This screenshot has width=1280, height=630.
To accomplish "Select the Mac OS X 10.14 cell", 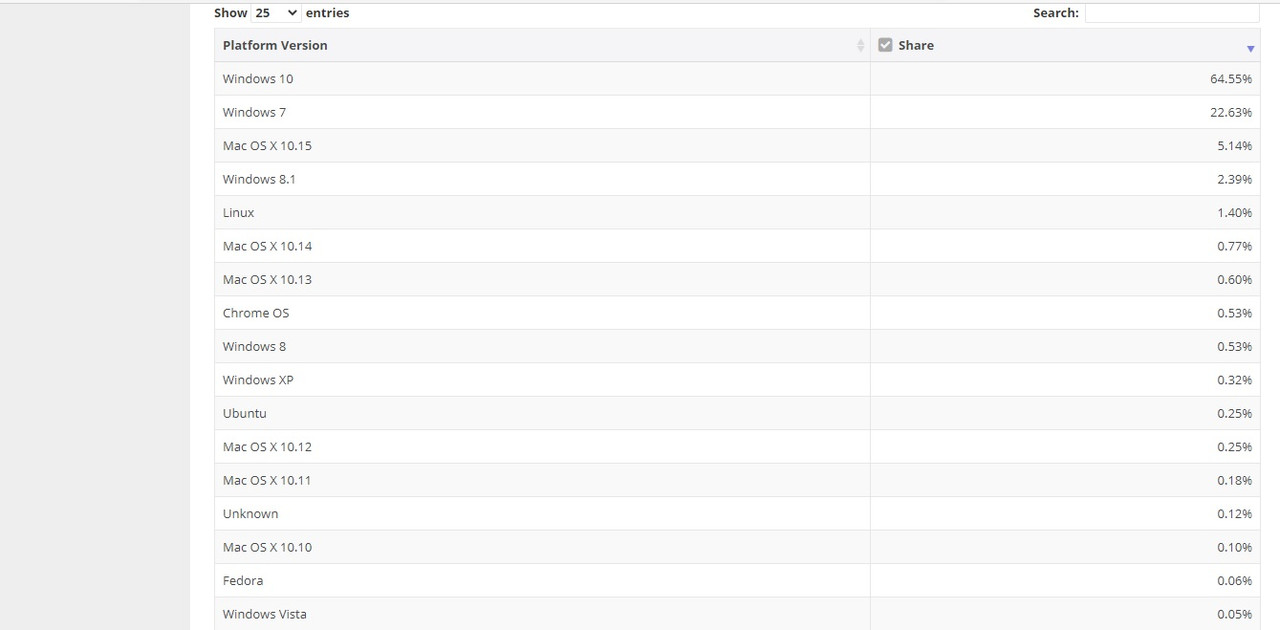I will click(542, 246).
